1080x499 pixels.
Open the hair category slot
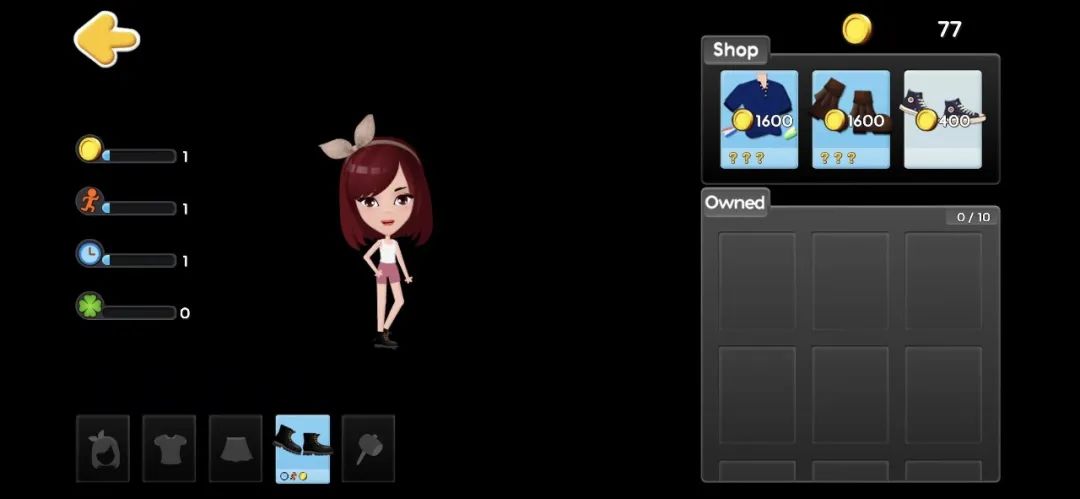pos(103,448)
